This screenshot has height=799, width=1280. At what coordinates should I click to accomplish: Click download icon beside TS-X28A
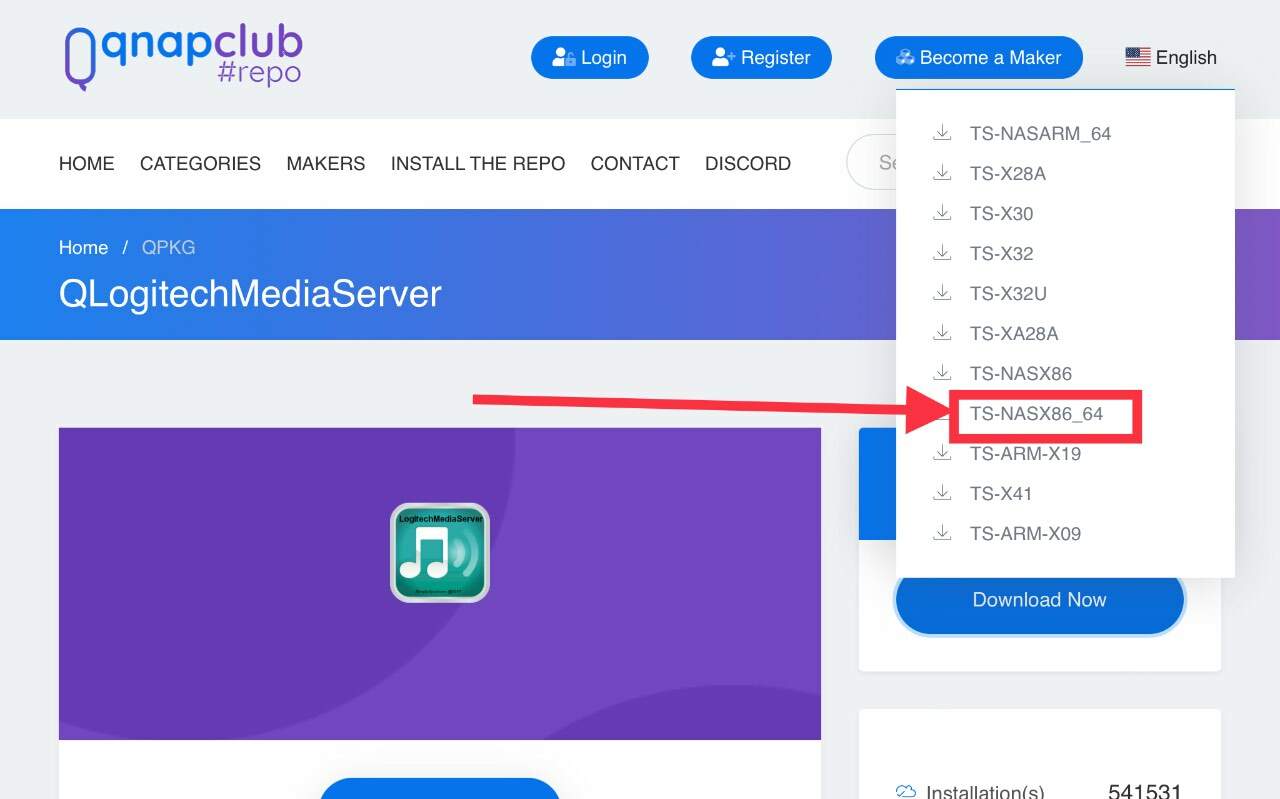pos(942,173)
